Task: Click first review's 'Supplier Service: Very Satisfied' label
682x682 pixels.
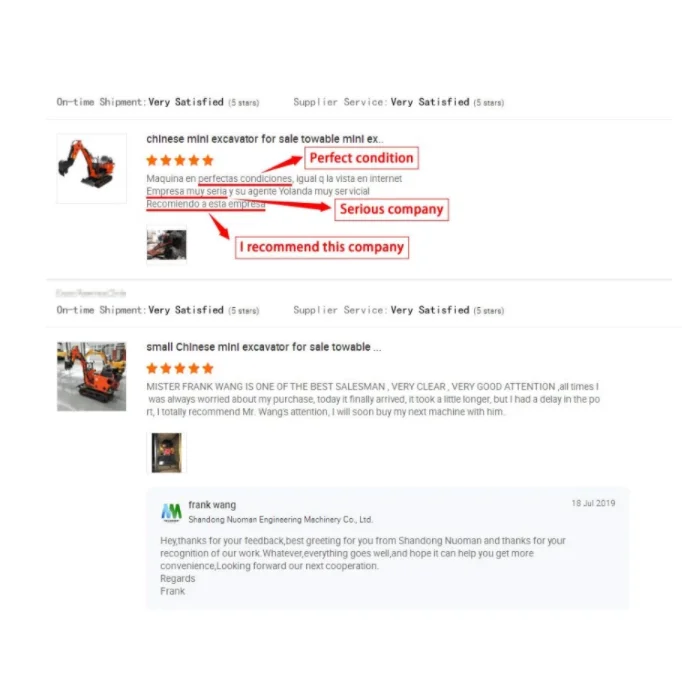Action: coord(399,102)
